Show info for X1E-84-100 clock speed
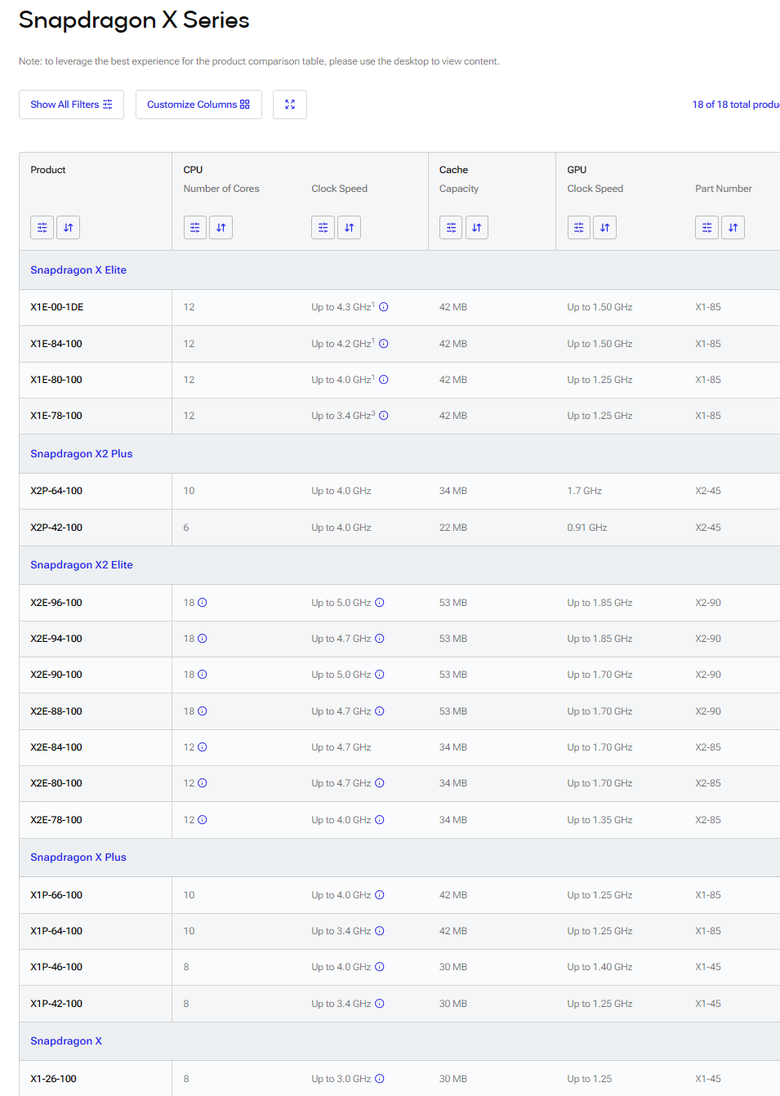This screenshot has height=1096, width=780. [384, 343]
